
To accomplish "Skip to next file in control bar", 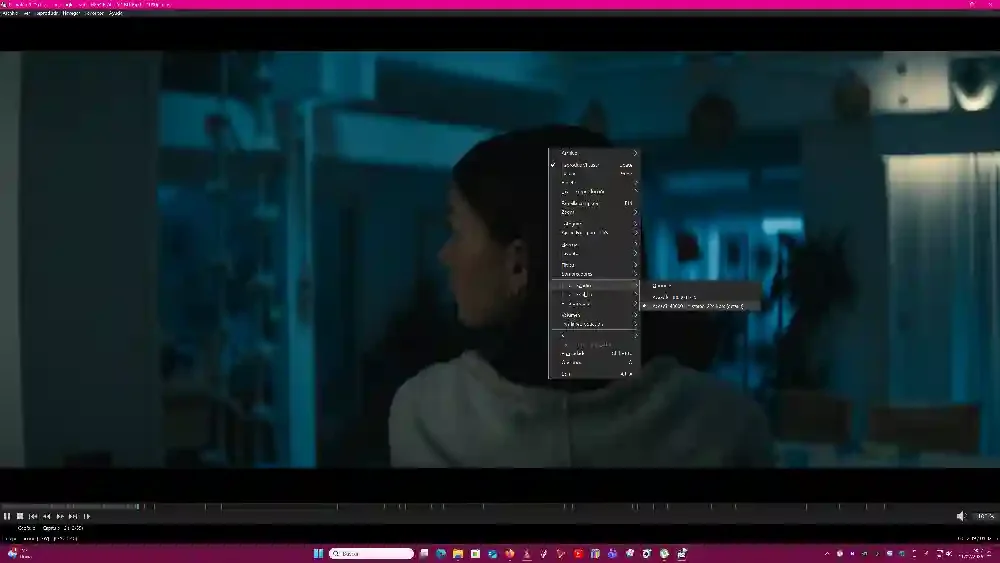I will coord(73,516).
